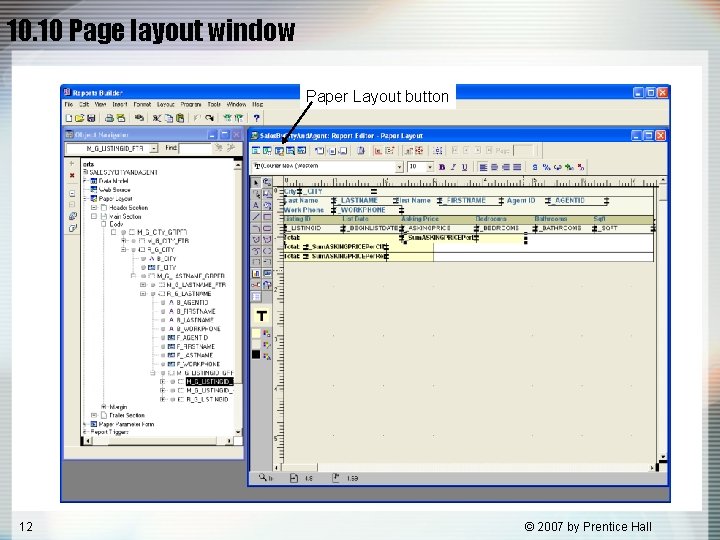
Task: Enable justified text alignment
Action: tap(517, 167)
